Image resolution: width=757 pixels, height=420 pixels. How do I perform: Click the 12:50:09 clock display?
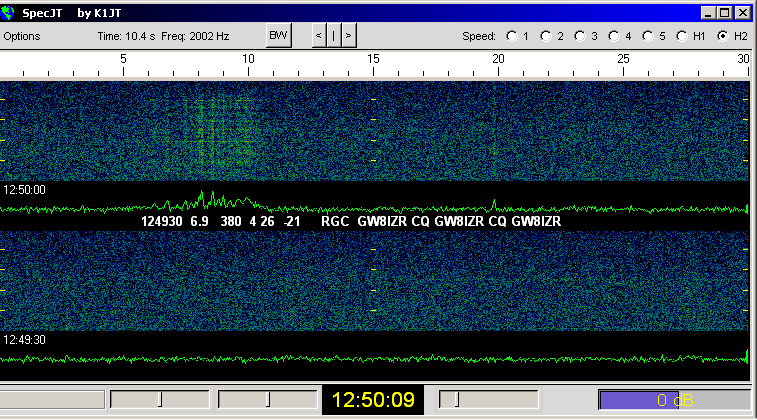[373, 400]
